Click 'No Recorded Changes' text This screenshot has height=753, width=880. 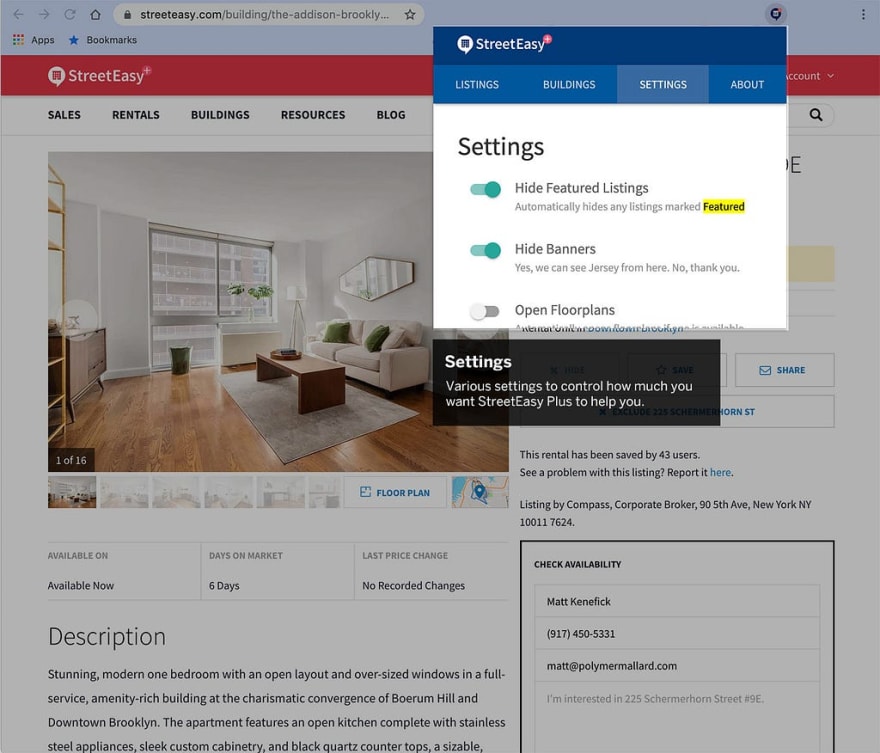(413, 585)
